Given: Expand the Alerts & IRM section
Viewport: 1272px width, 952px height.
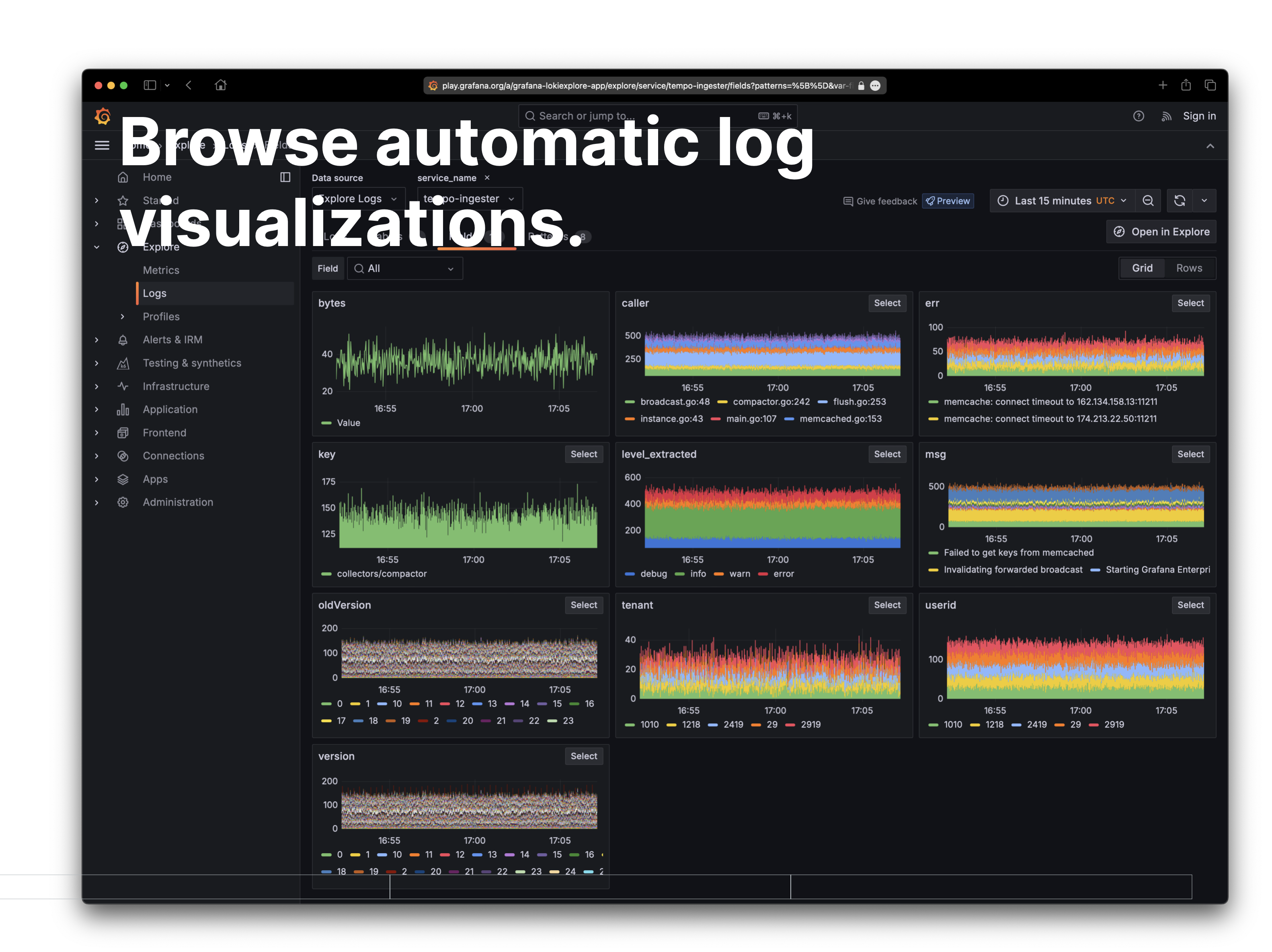Looking at the screenshot, I should click(96, 340).
